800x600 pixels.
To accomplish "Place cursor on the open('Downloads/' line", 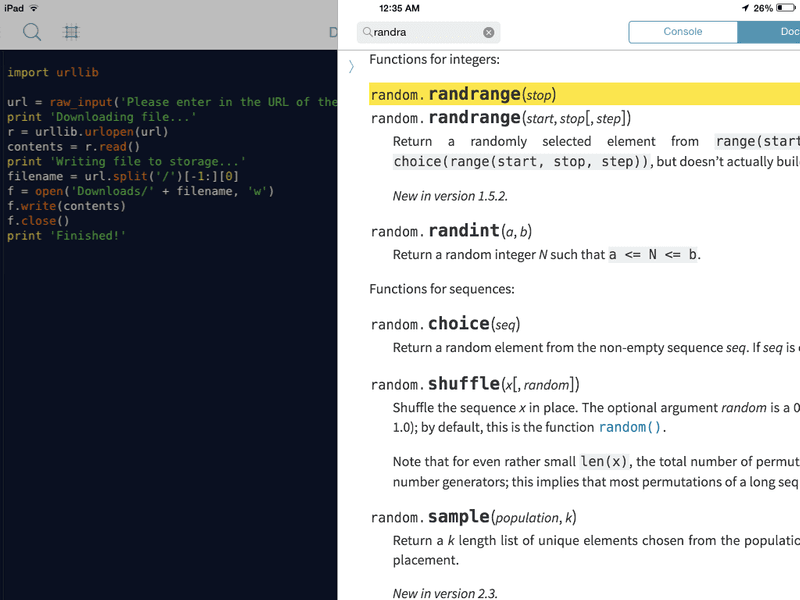I will 141,191.
